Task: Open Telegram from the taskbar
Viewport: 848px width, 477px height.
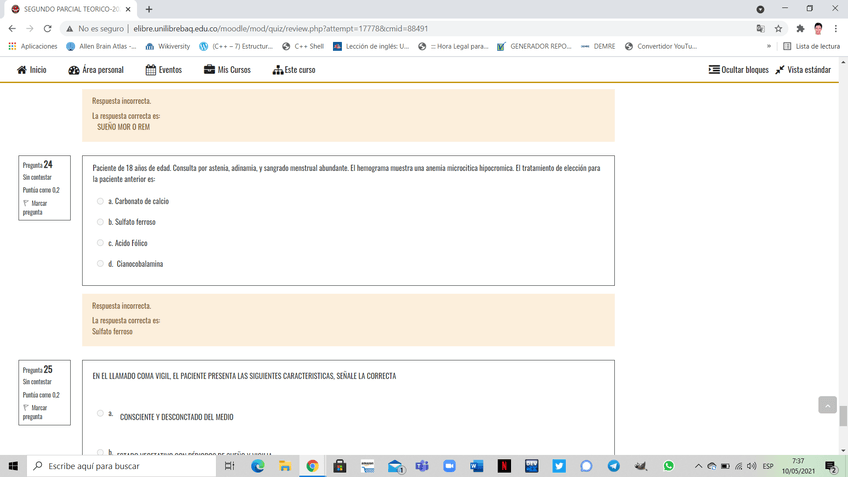Action: click(613, 466)
